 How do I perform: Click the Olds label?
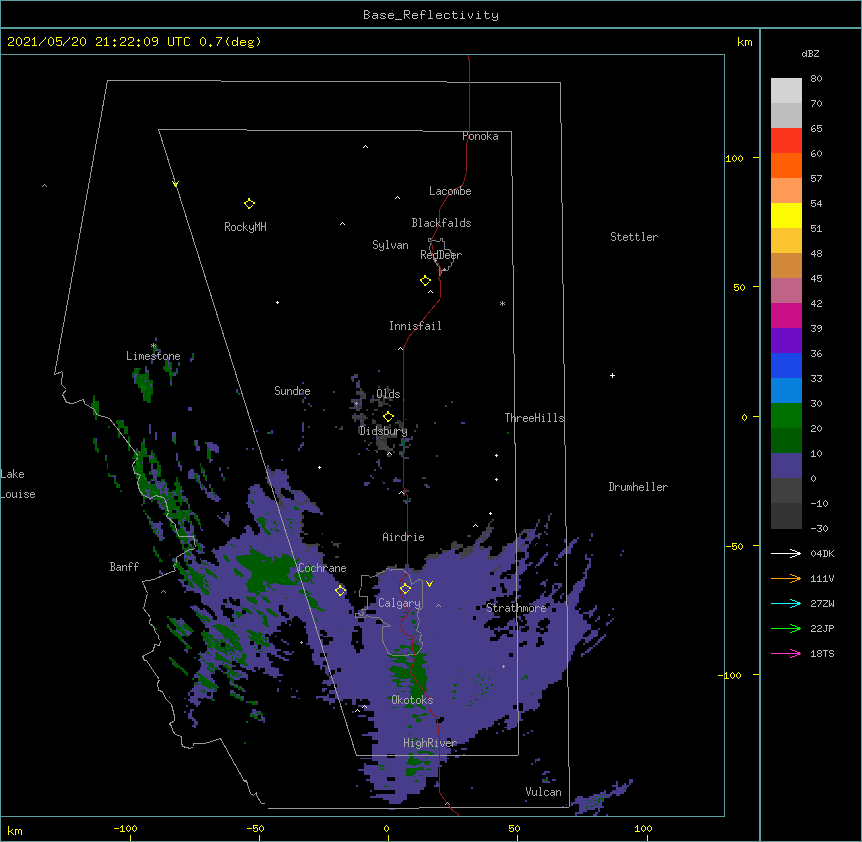click(x=388, y=394)
